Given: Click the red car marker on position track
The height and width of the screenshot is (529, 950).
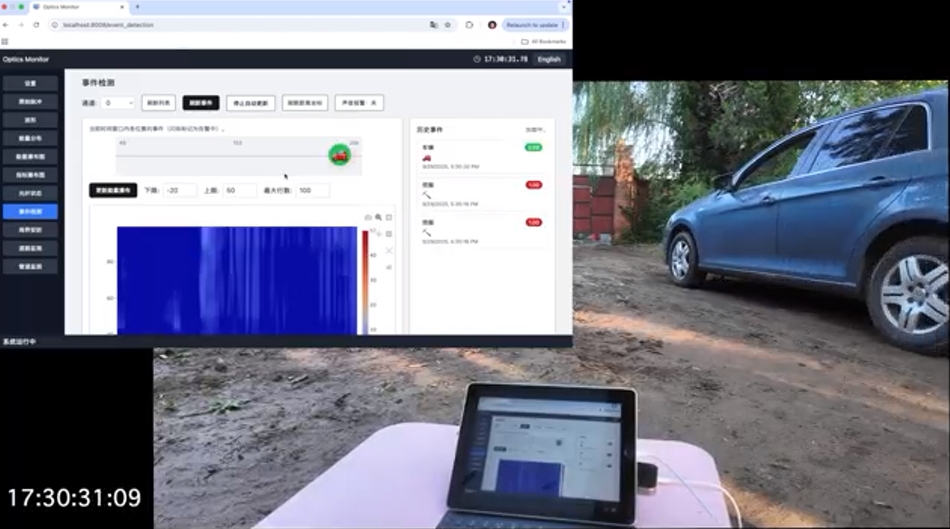Looking at the screenshot, I should coord(340,155).
